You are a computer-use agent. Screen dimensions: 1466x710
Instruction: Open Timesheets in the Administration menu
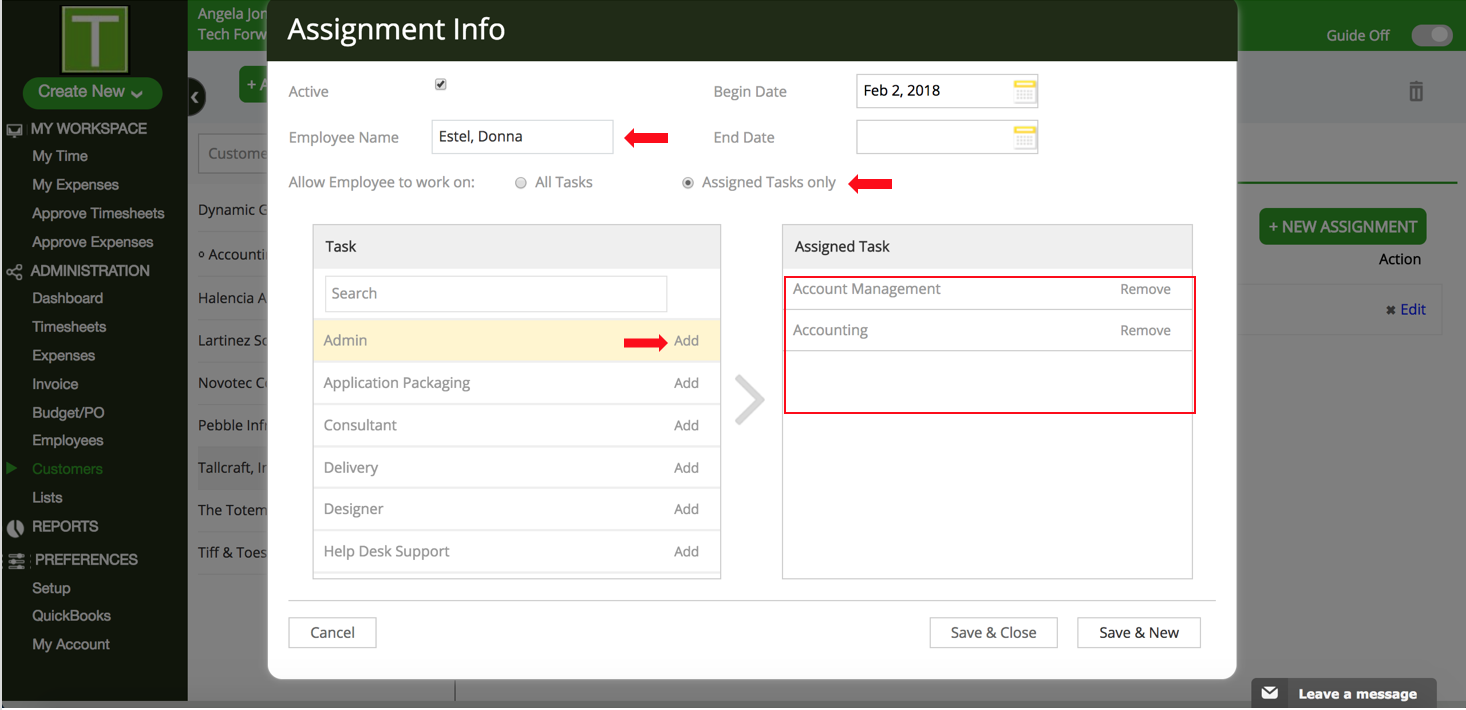[x=69, y=327]
